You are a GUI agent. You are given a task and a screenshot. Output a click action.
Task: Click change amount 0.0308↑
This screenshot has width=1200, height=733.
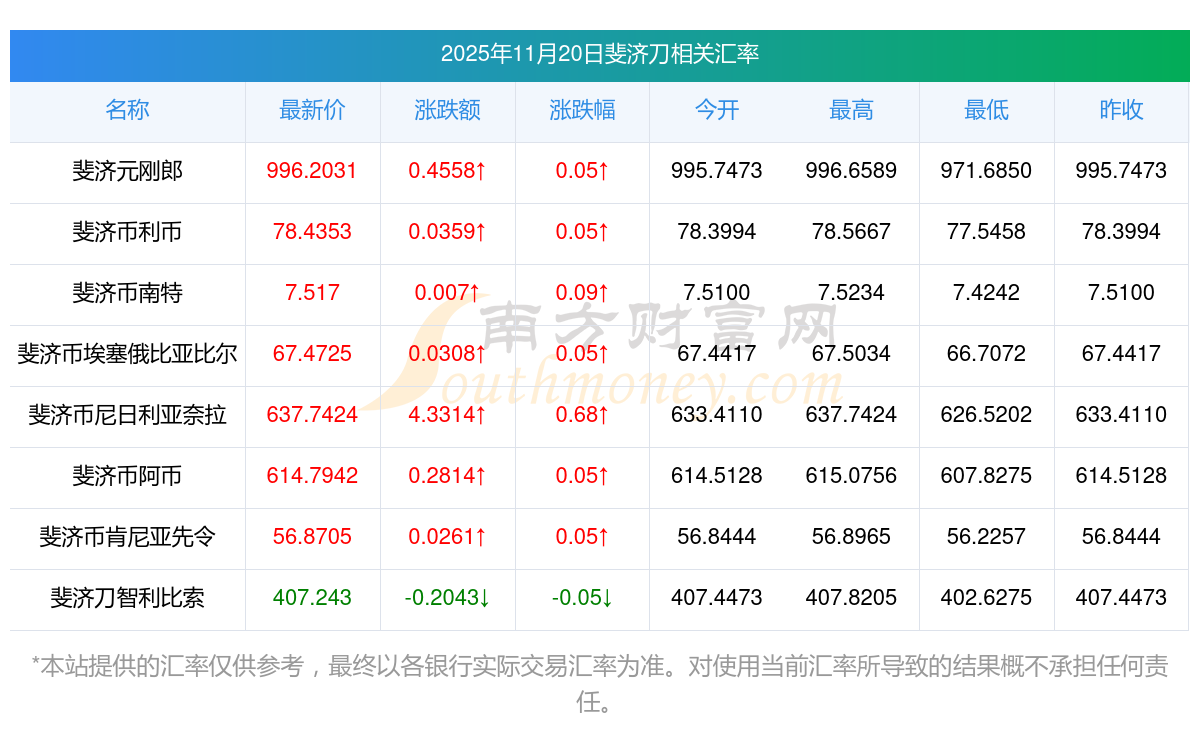(x=447, y=354)
